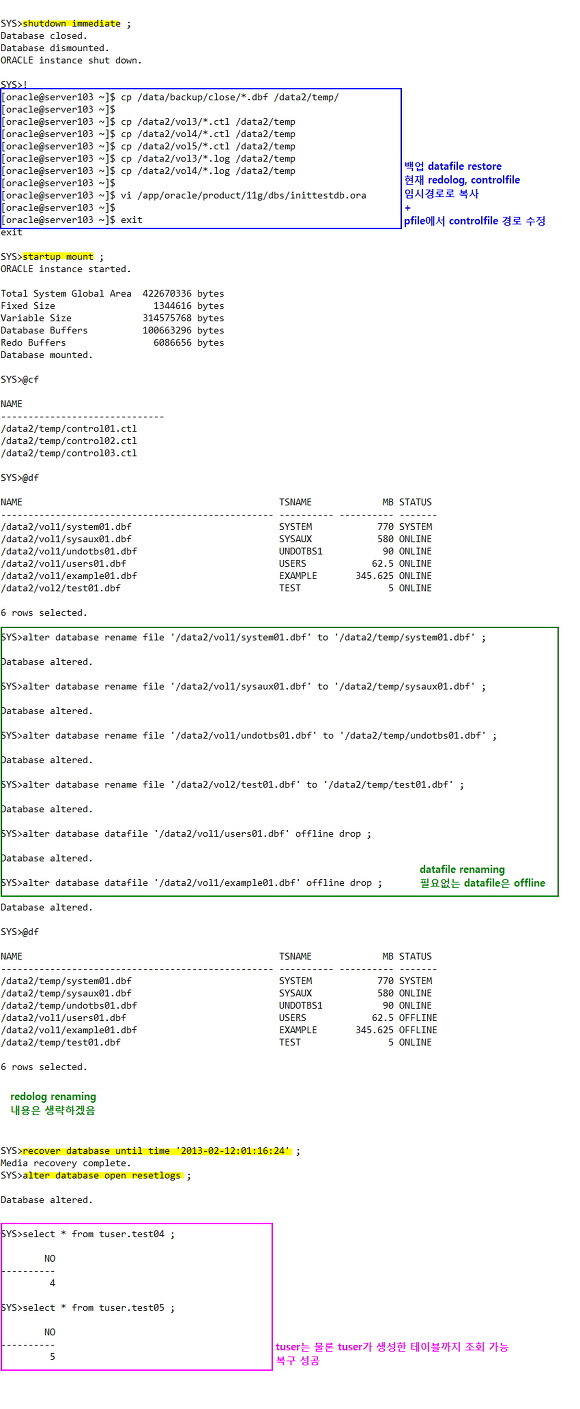Click the blue '백업 datafile restore' note
Image resolution: width=580 pixels, height=1409 pixels.
[x=453, y=166]
